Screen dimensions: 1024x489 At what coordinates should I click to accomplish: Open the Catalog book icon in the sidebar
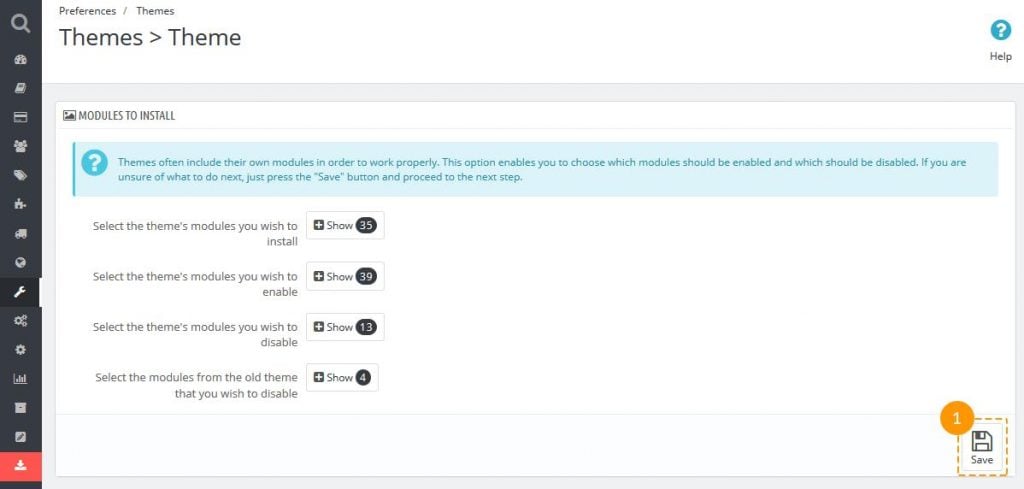pos(20,88)
